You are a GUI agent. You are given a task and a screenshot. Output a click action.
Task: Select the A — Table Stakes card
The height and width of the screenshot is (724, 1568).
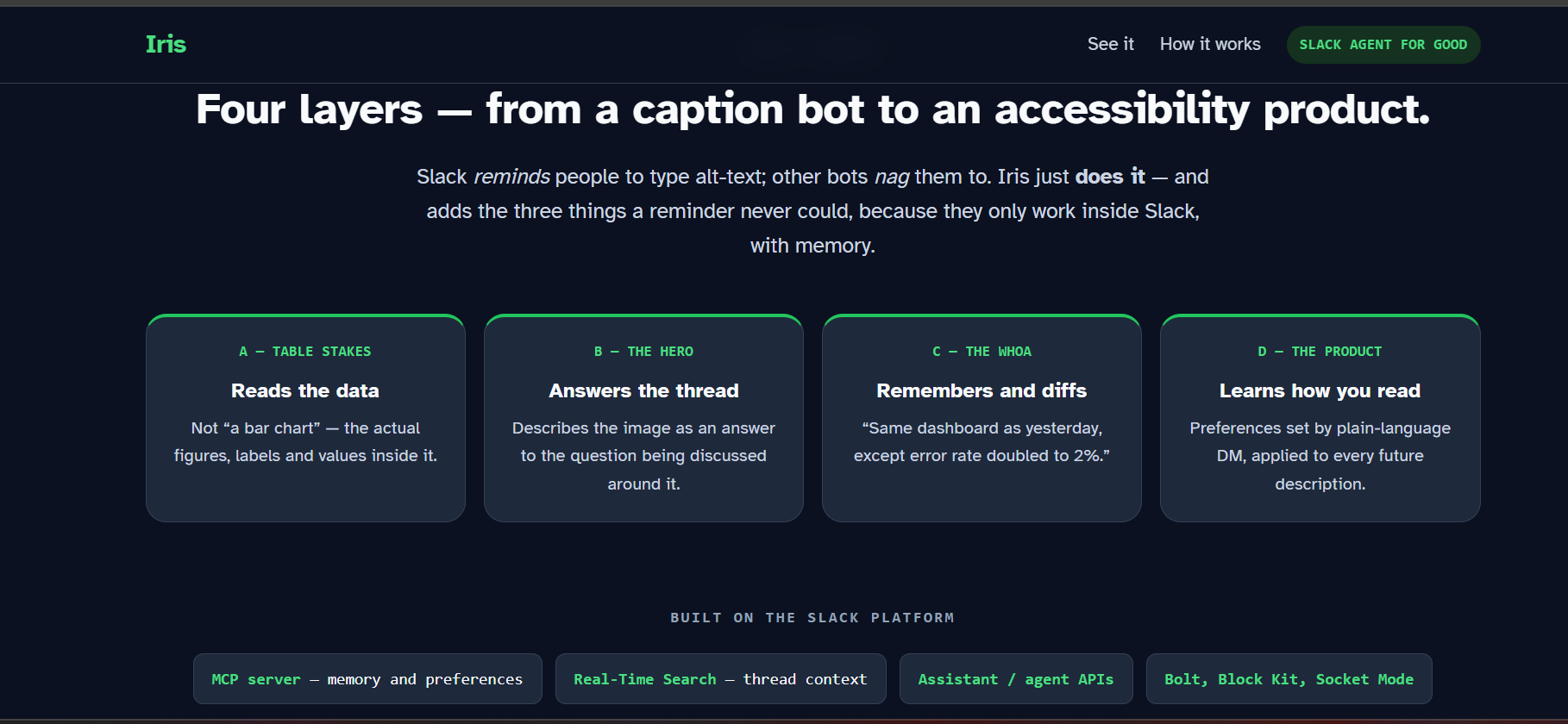click(305, 418)
